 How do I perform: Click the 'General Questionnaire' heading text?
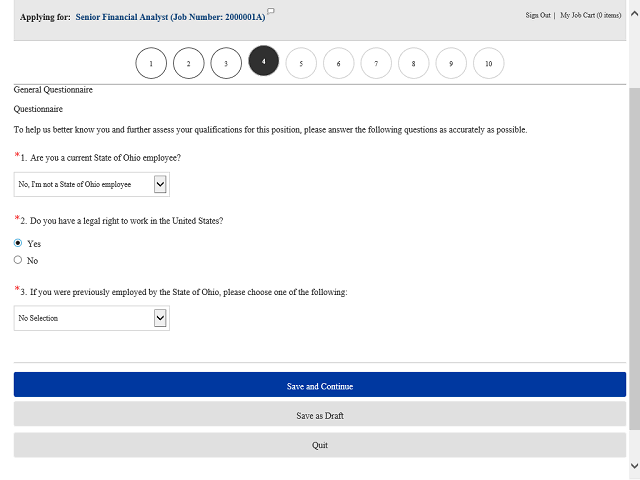point(53,90)
